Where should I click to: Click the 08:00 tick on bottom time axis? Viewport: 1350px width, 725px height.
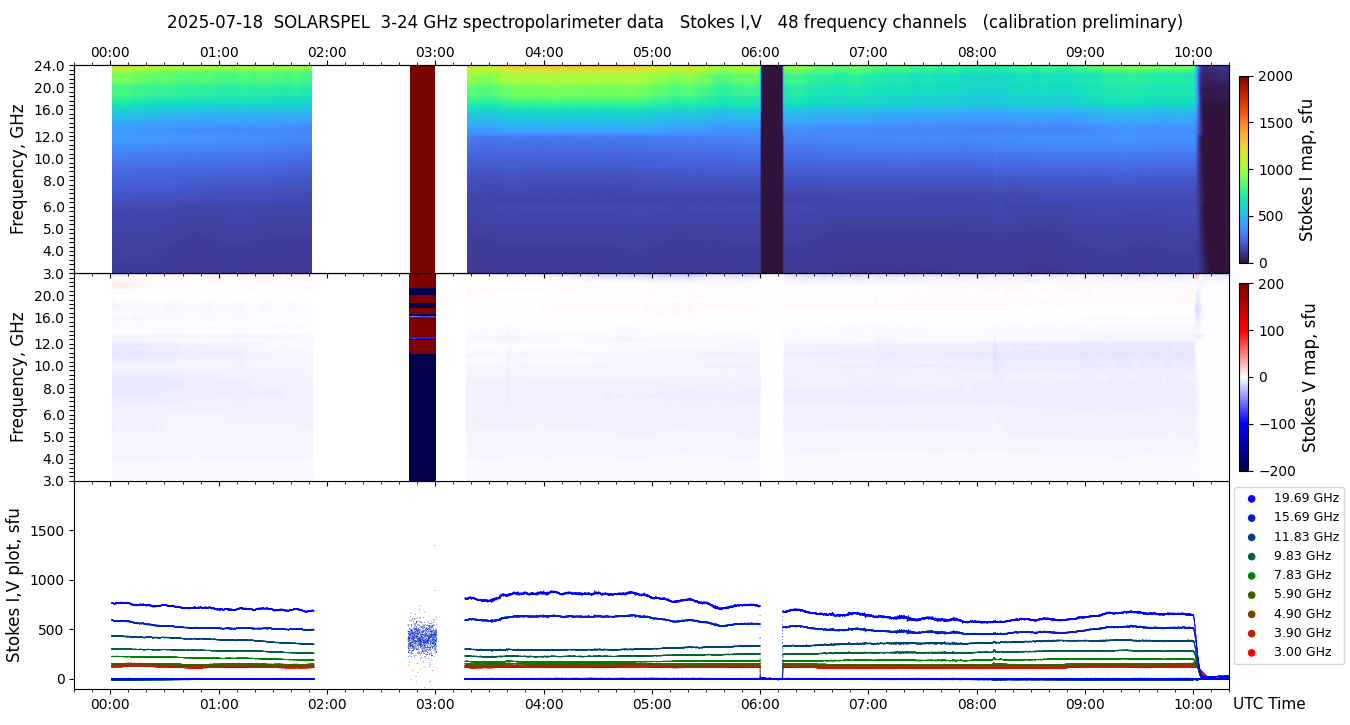977,703
